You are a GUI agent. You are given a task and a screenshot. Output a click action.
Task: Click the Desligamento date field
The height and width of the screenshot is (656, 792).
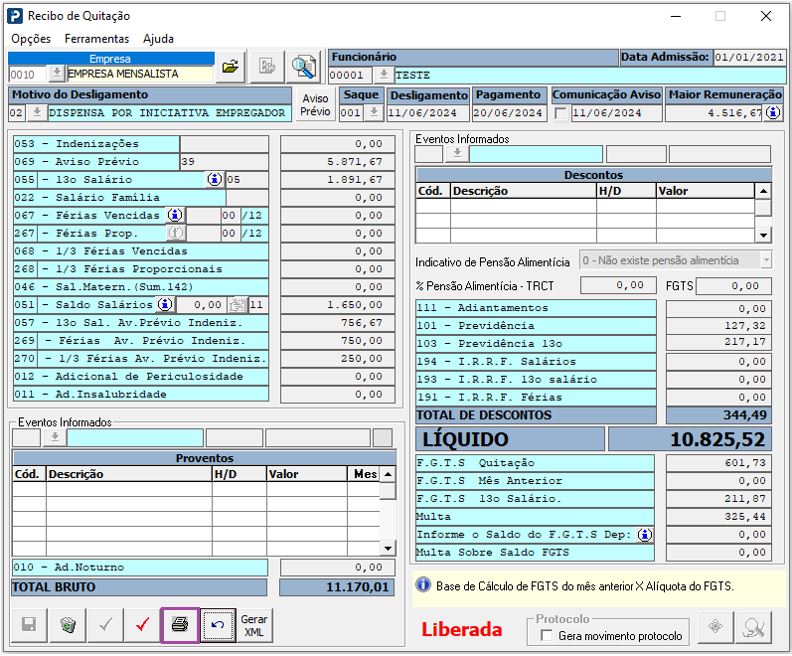(x=428, y=113)
